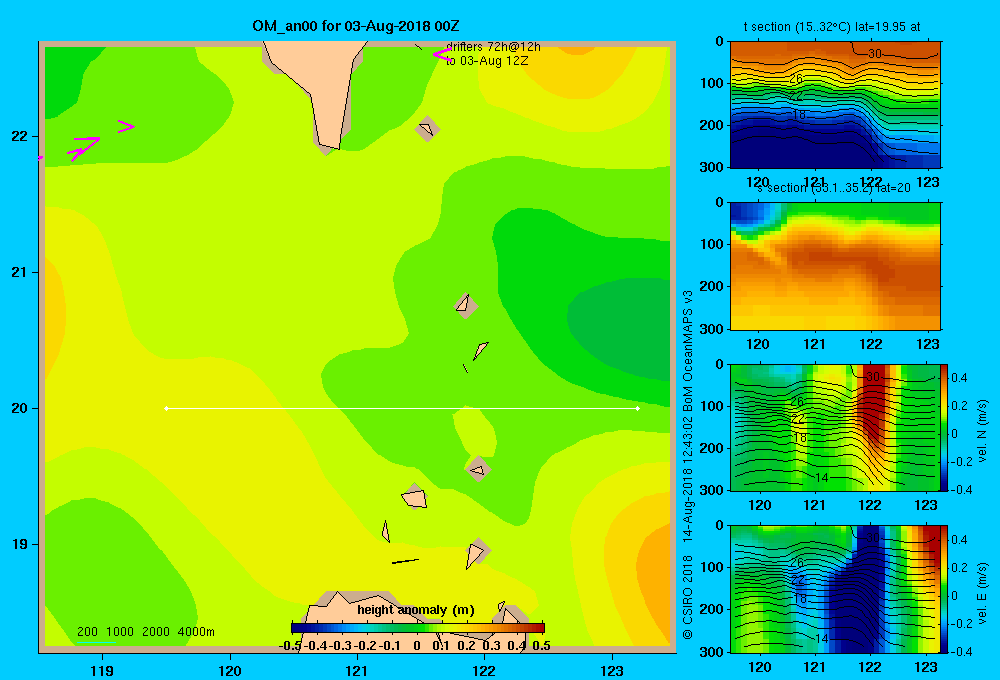Screen dimensions: 1000x680
Task: Click depth tick "300" on salinity section axis
Action: click(x=713, y=329)
